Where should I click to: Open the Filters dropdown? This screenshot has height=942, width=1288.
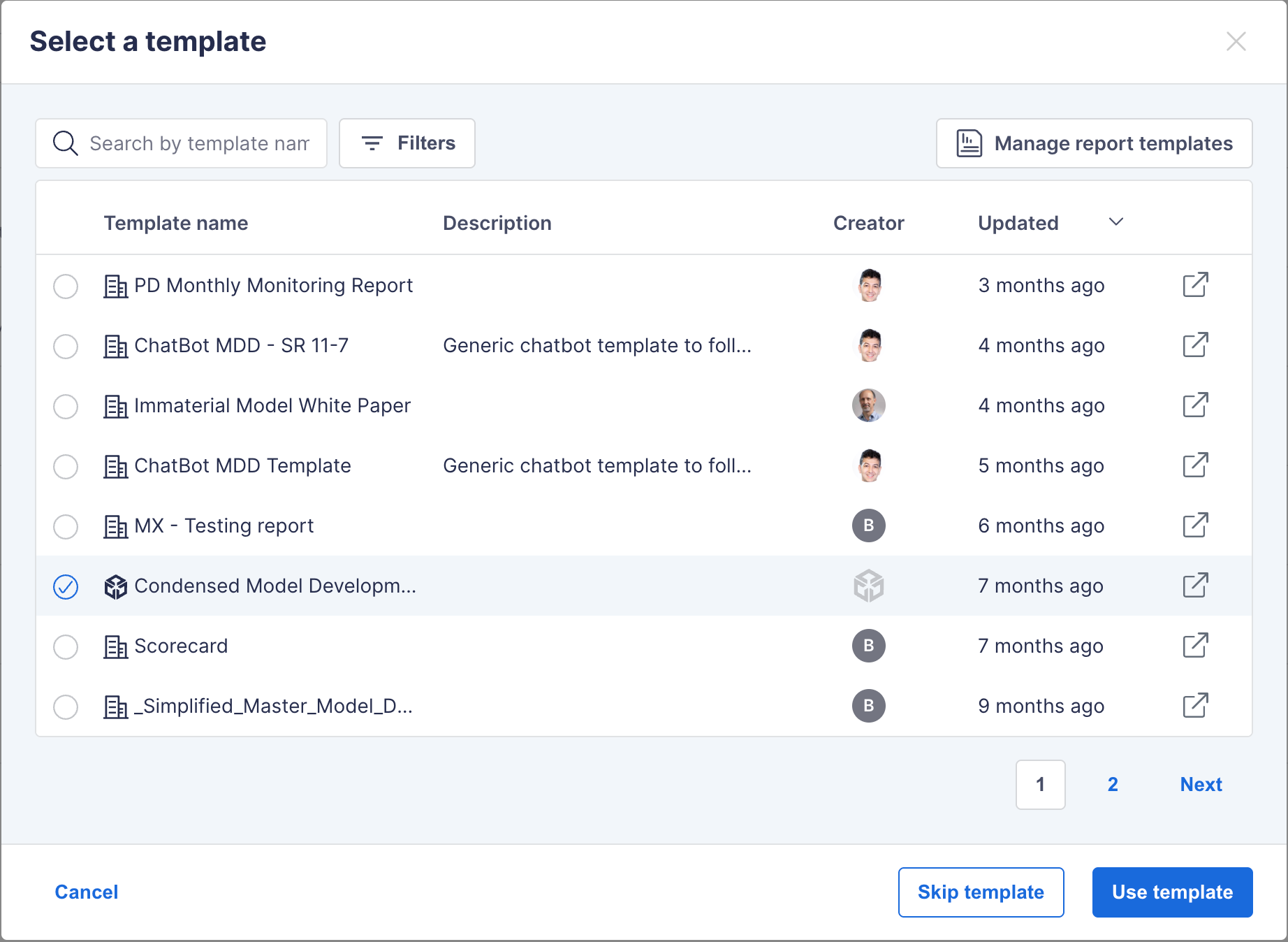[x=407, y=143]
